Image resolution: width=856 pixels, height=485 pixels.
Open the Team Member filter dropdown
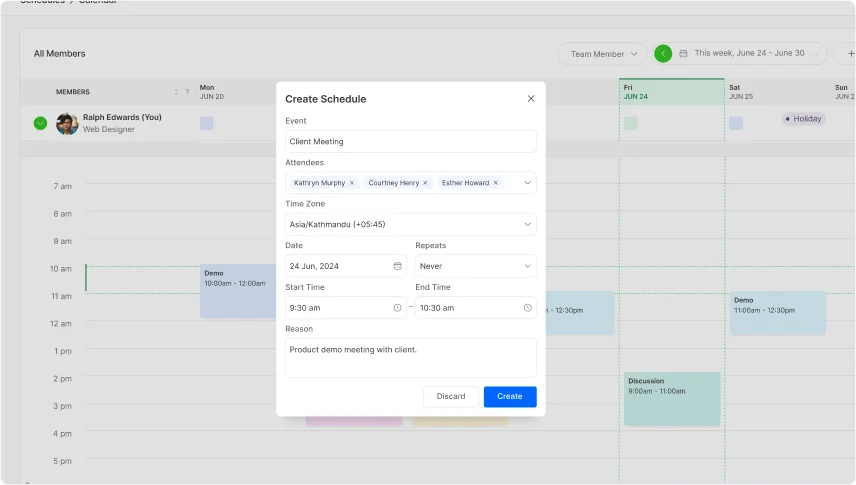(x=603, y=54)
